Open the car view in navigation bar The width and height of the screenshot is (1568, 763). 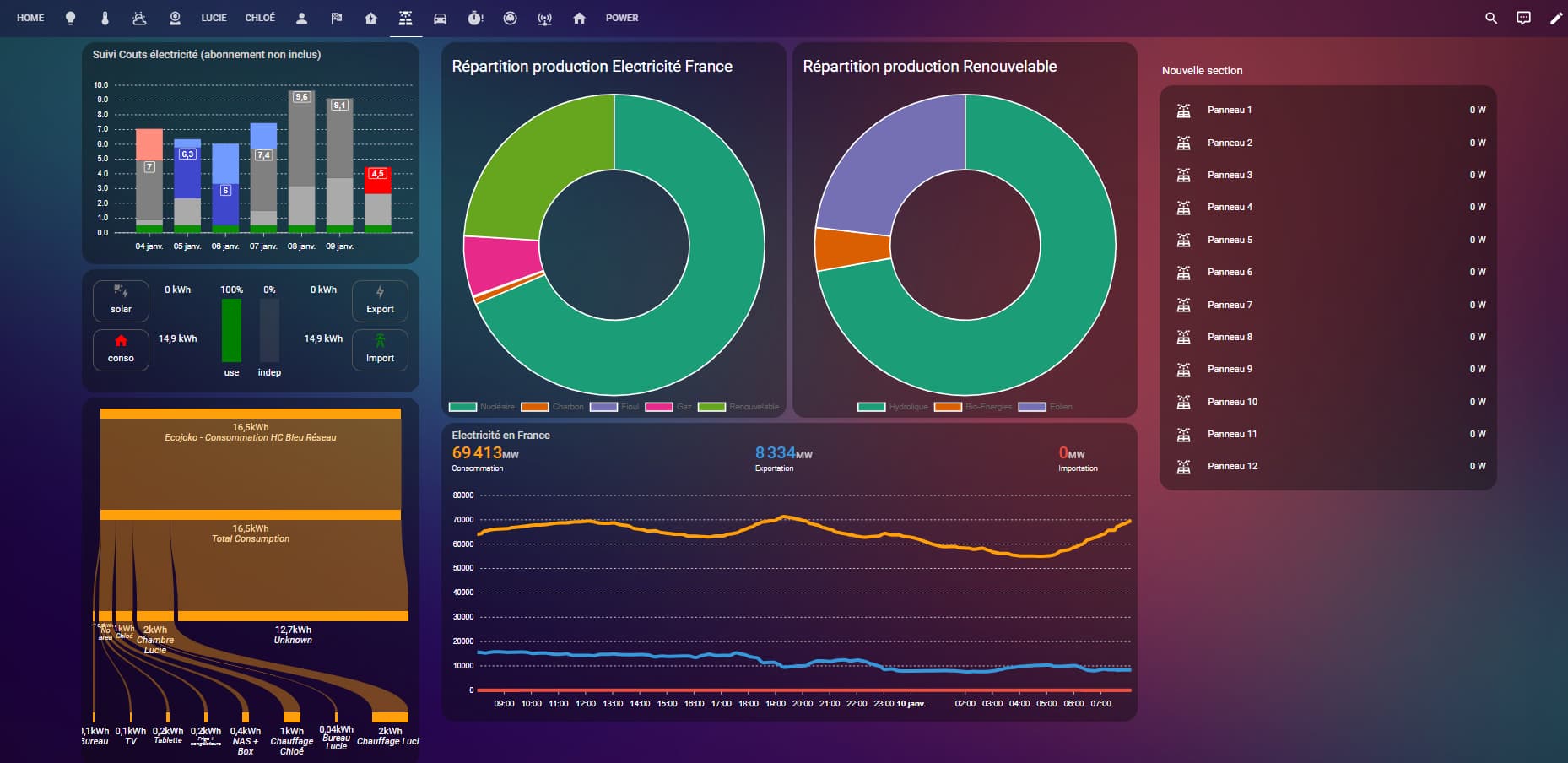440,18
